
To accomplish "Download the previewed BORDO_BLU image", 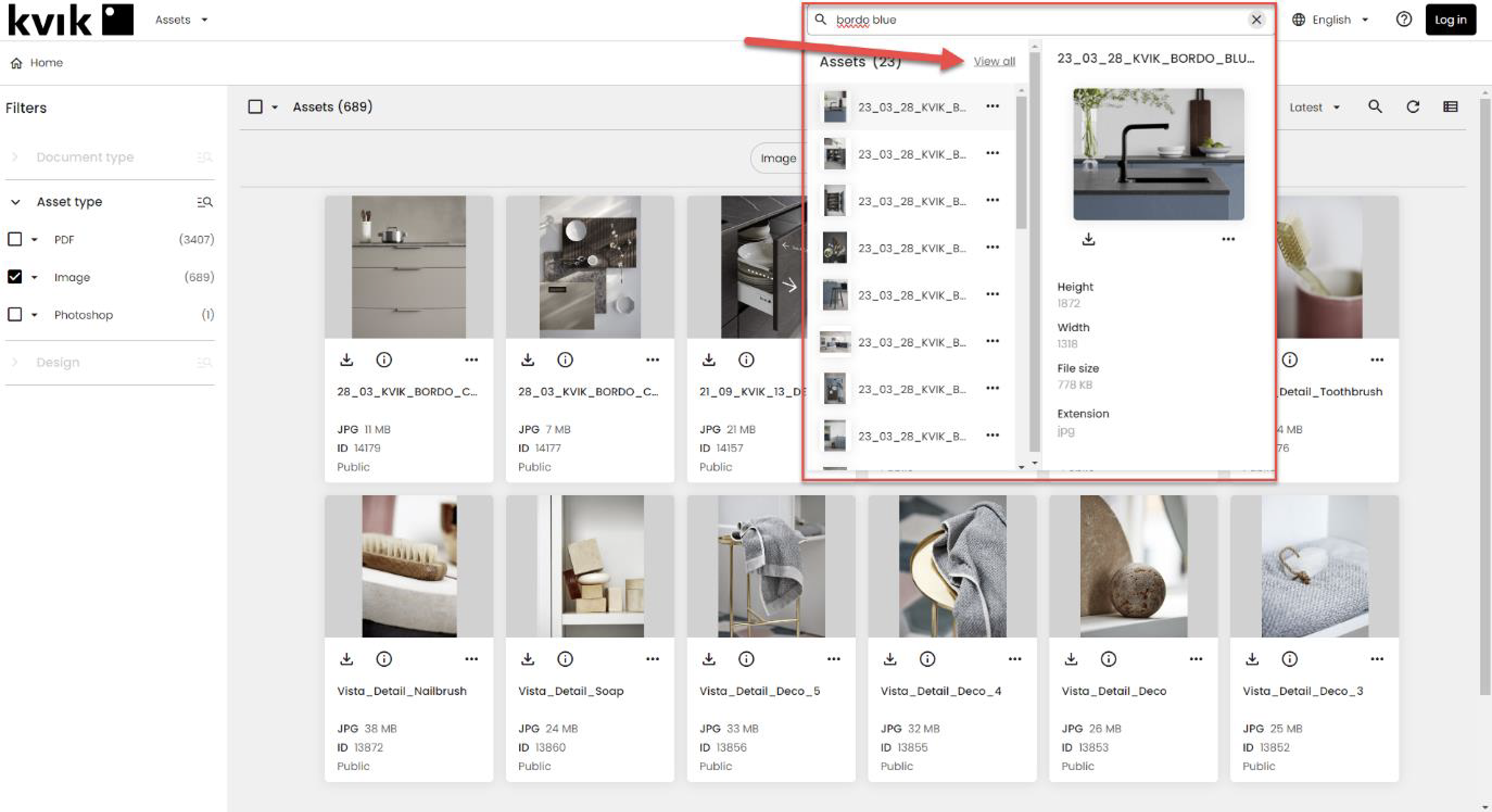I will coord(1088,239).
